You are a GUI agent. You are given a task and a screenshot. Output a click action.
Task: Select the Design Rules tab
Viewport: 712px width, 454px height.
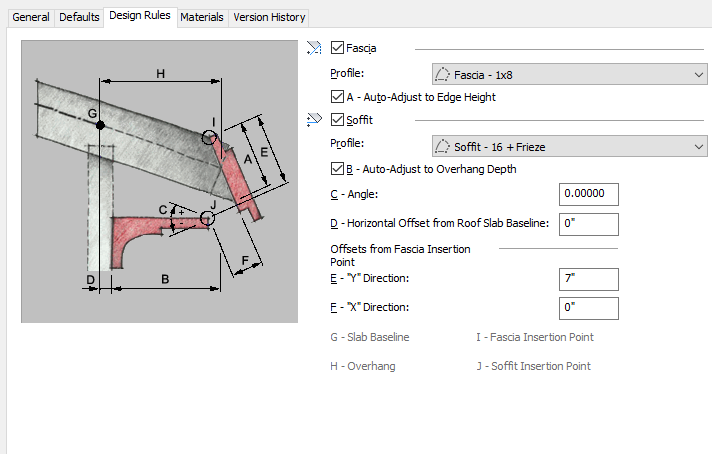coord(140,16)
